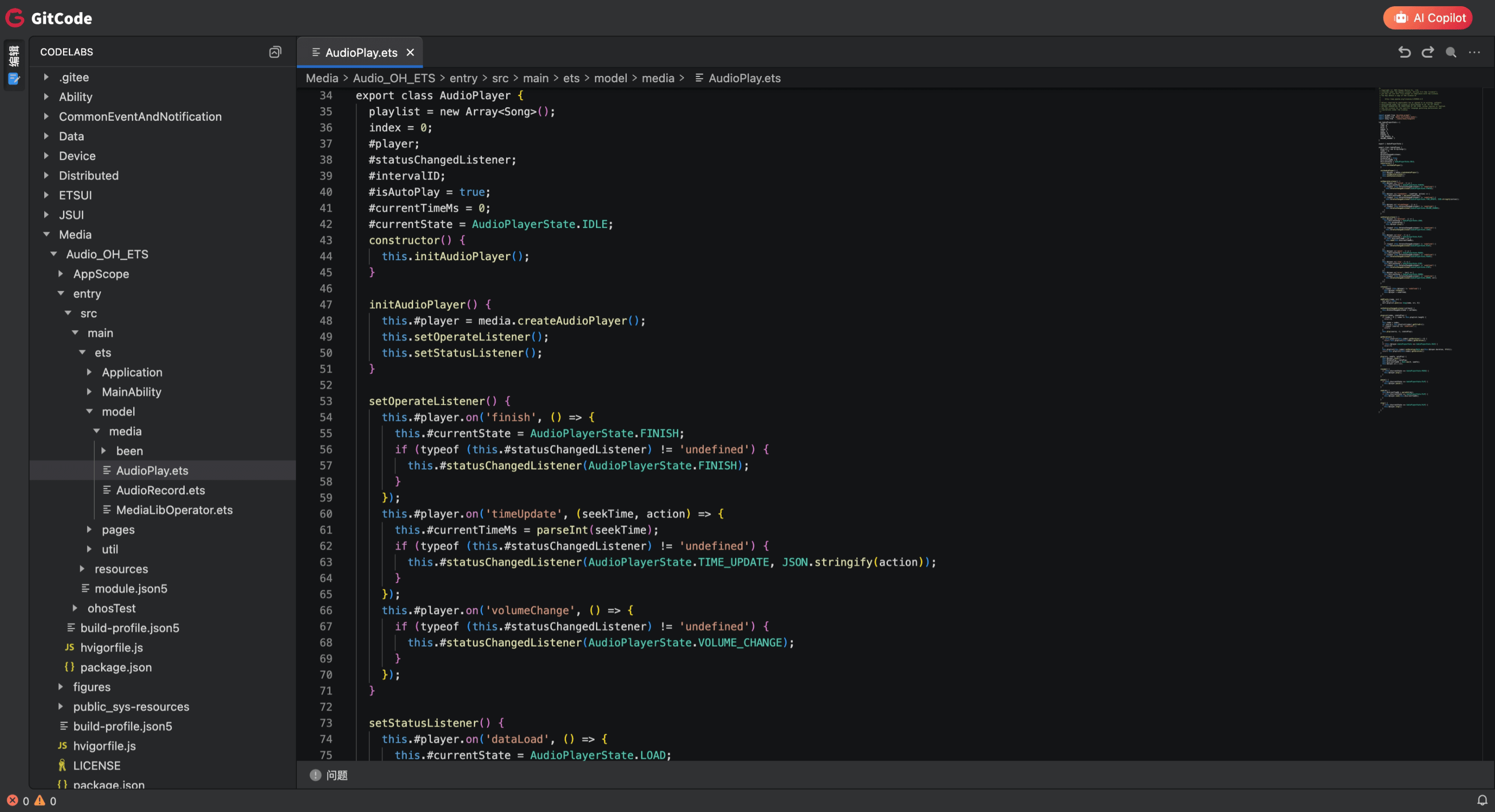Expand the been folder under media
Viewport: 1495px width, 812px height.
(x=129, y=450)
